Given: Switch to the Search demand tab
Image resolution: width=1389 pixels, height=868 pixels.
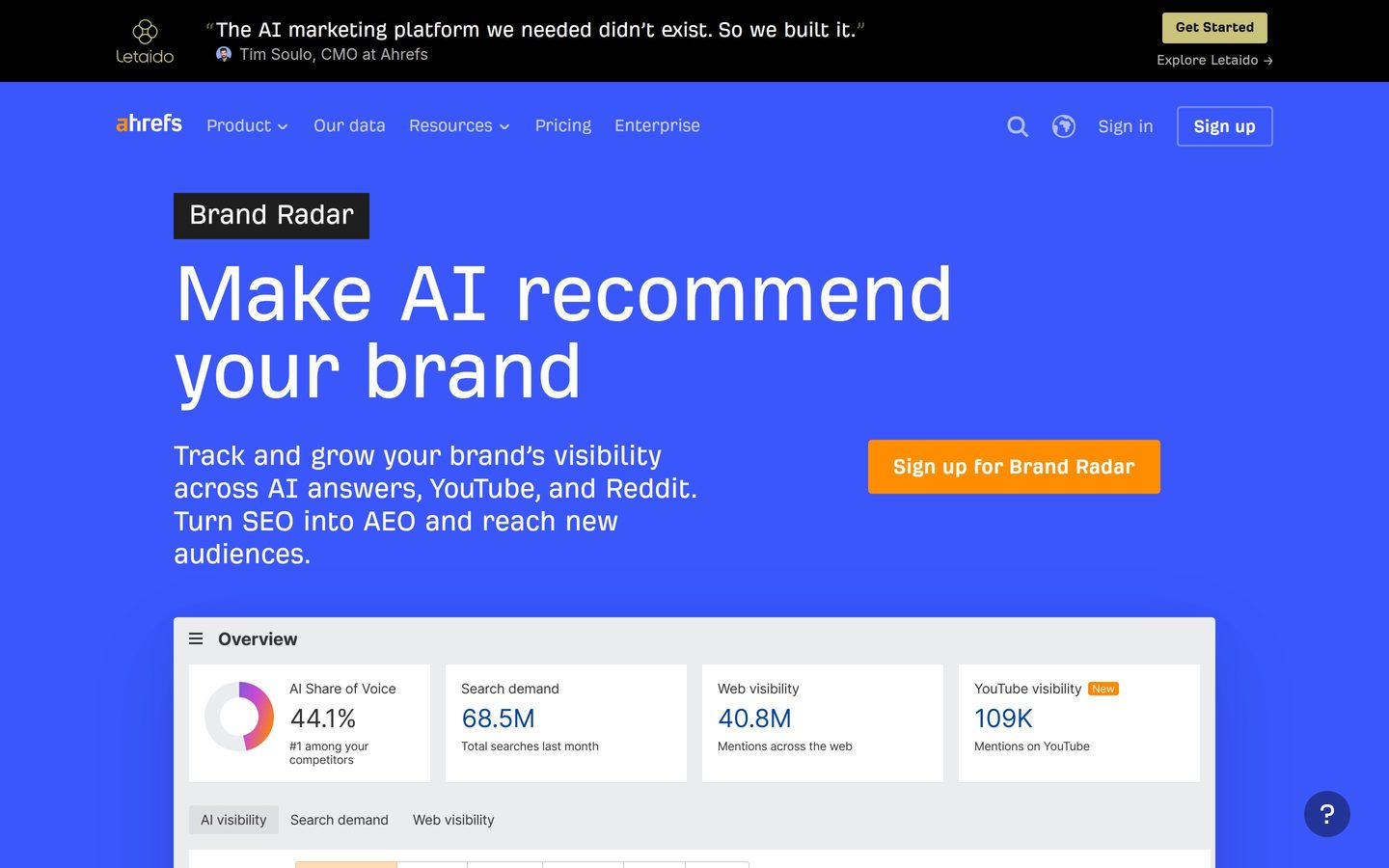Looking at the screenshot, I should click(x=340, y=820).
